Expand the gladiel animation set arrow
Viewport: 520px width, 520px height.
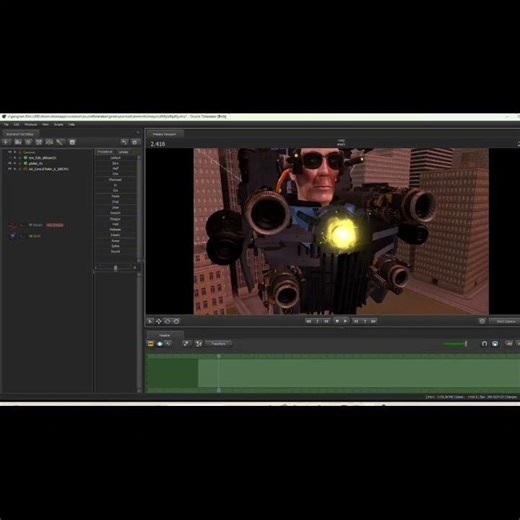tap(15, 163)
